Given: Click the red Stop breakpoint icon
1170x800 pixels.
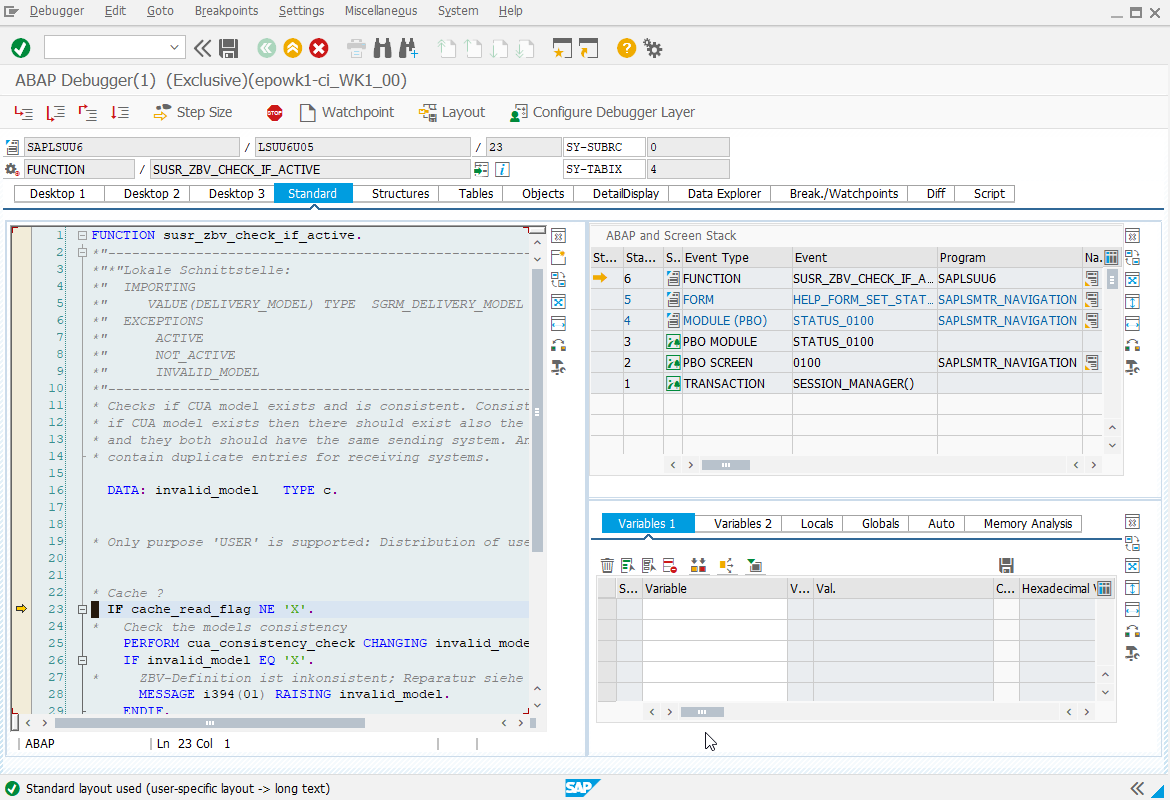Looking at the screenshot, I should [275, 113].
